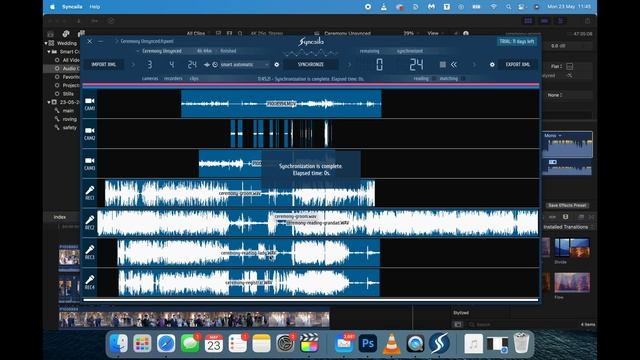640x360 pixels.
Task: Click the IMPORT XML button
Action: [x=104, y=64]
